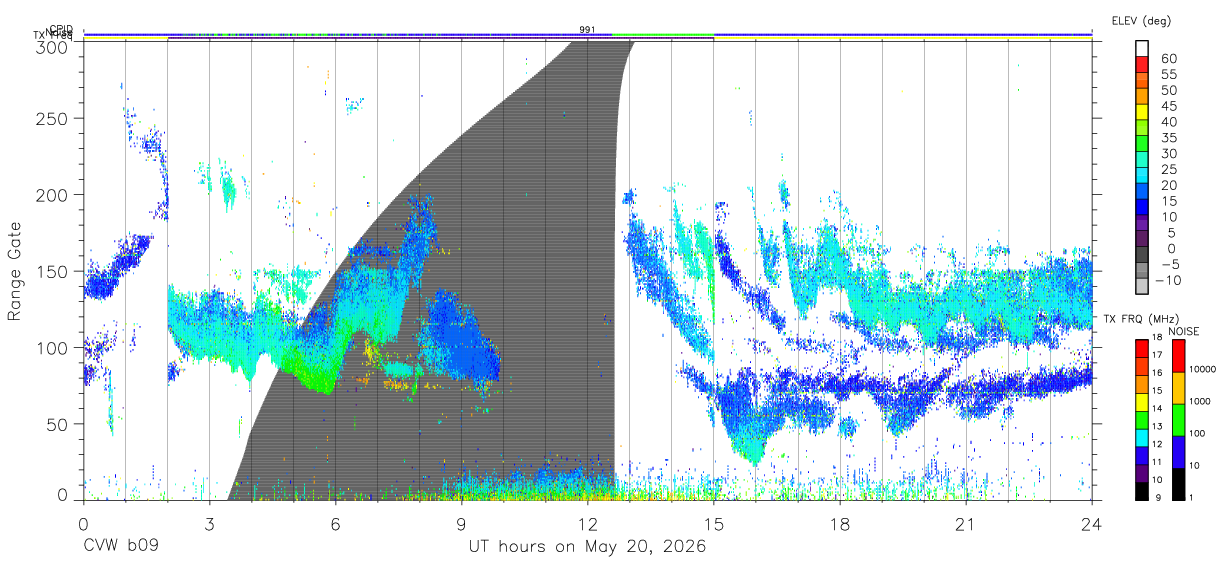Click the '15' hour tick label on x-axis
1228x567 pixels.
pos(713,524)
